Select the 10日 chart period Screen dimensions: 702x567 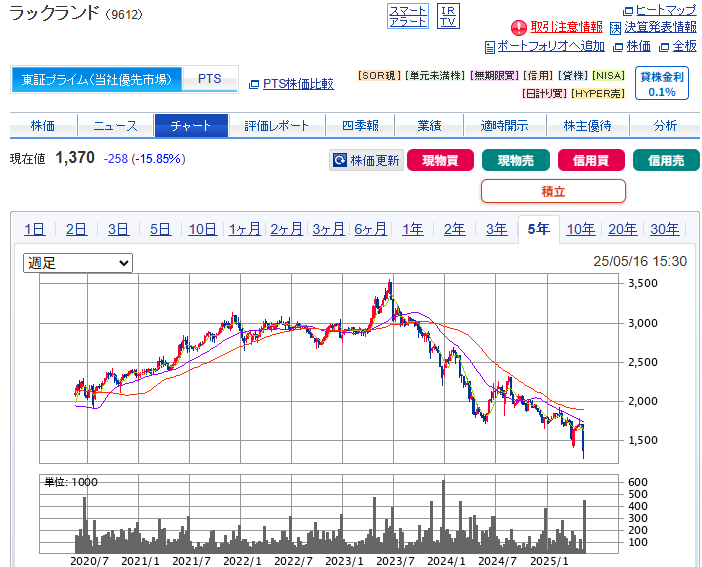click(x=202, y=229)
